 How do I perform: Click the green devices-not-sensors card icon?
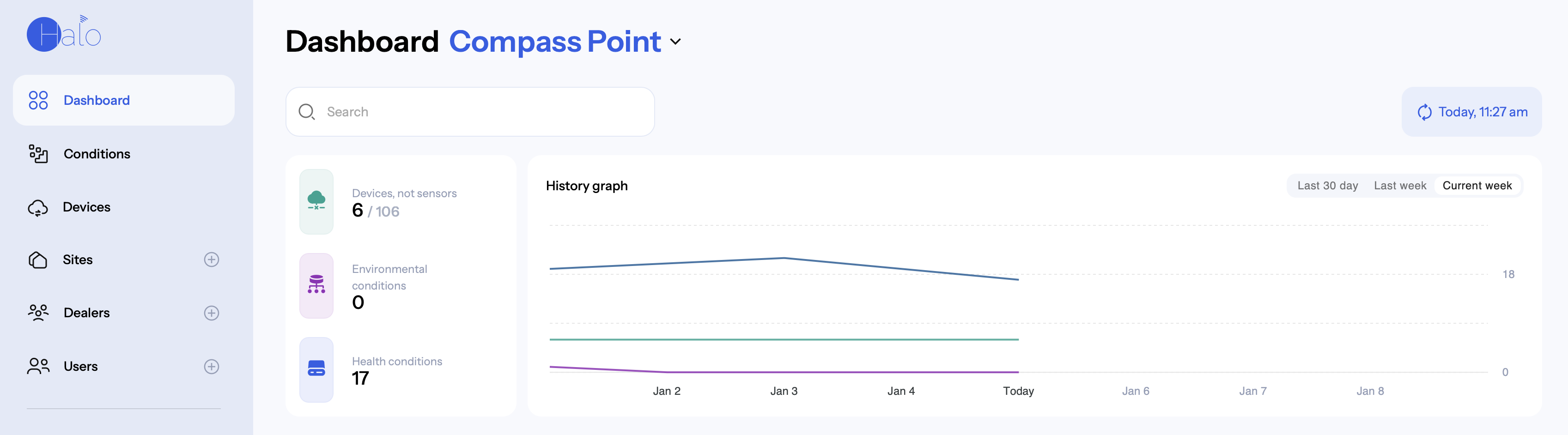316,201
